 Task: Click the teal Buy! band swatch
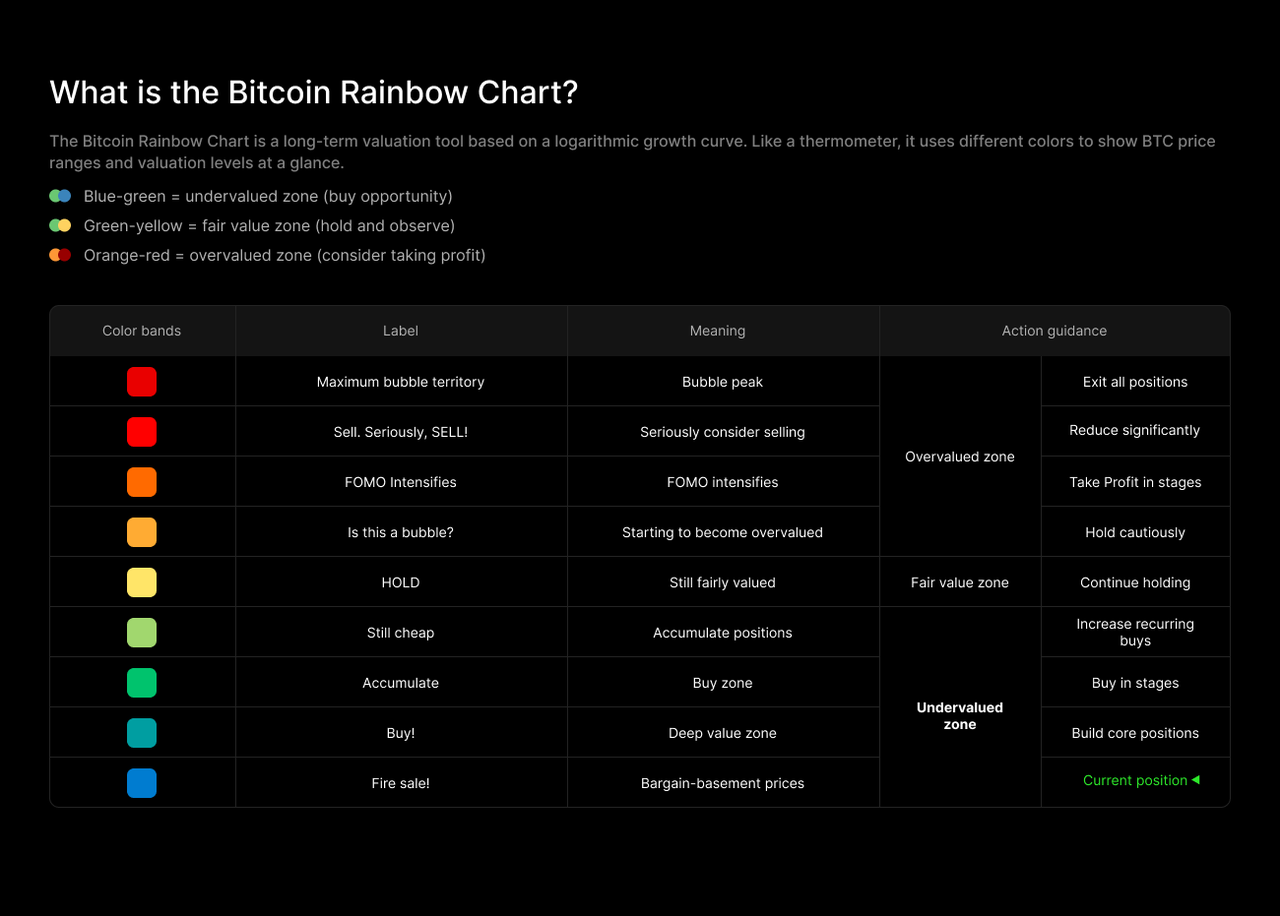coord(142,733)
